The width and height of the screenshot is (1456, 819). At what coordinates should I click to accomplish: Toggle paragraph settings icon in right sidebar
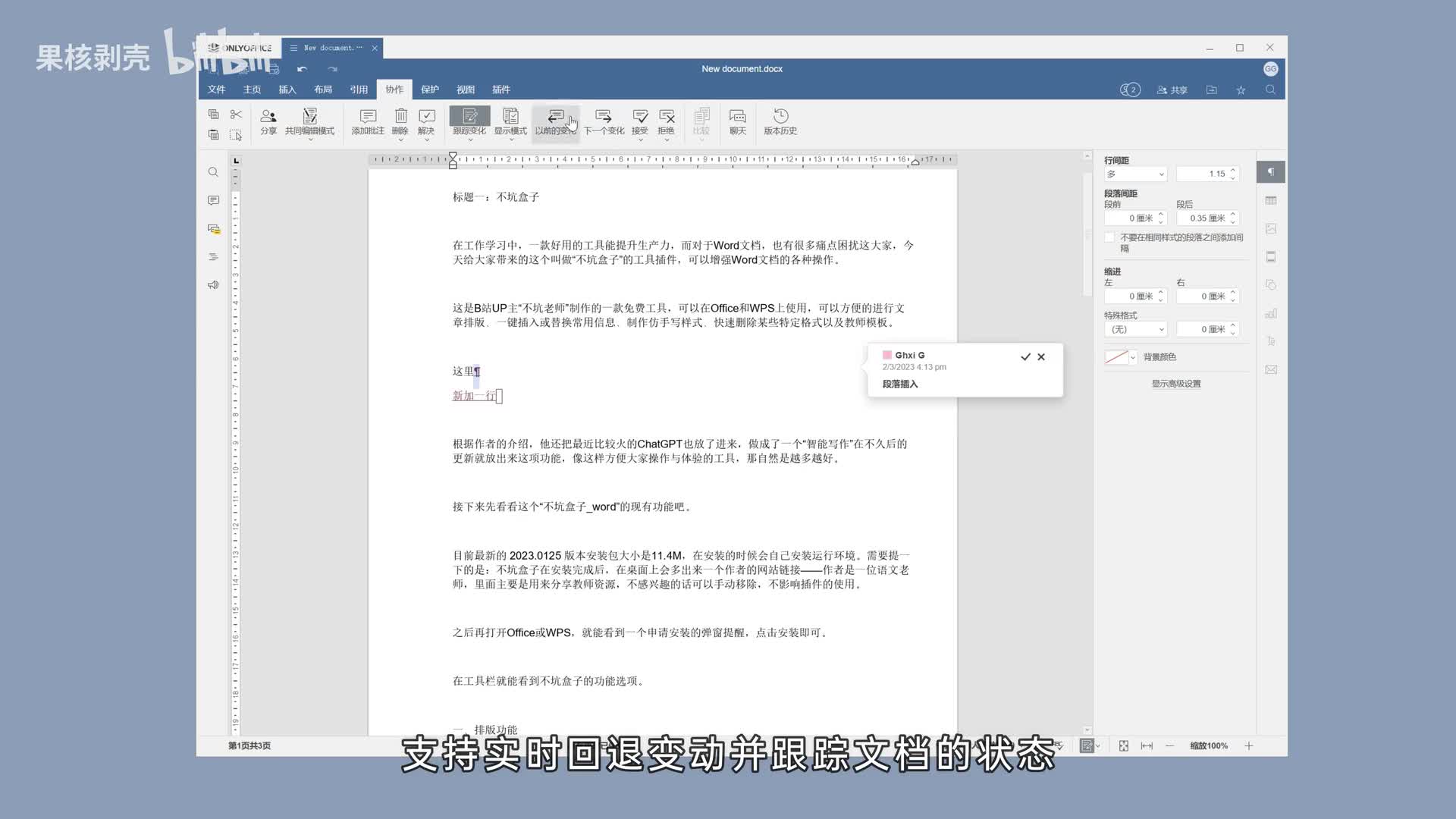click(x=1271, y=173)
